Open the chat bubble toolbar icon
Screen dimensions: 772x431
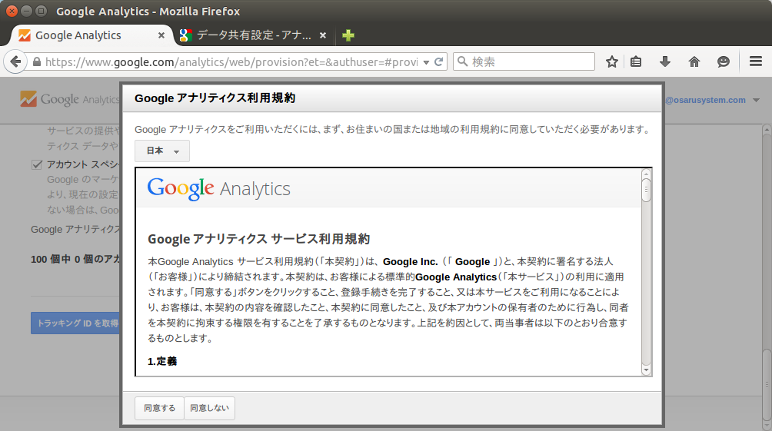pyautogui.click(x=723, y=62)
